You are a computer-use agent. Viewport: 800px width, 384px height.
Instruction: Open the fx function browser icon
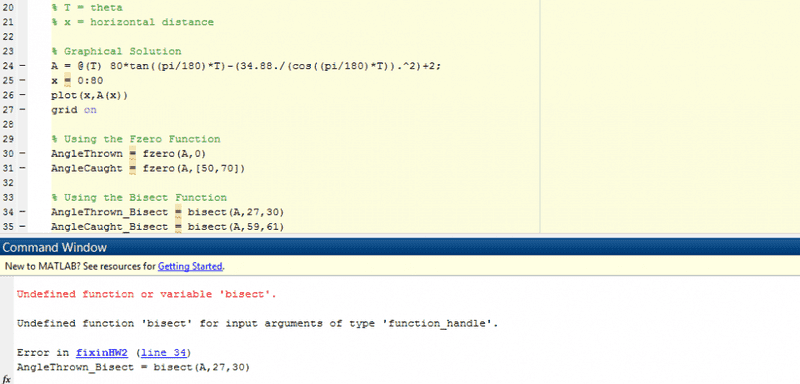(x=7, y=379)
